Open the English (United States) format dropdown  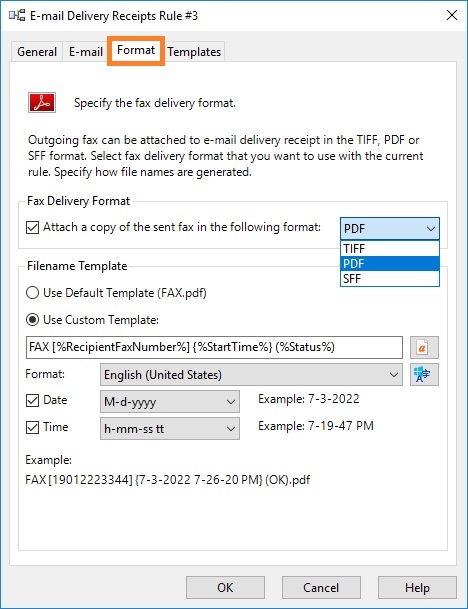click(x=251, y=374)
